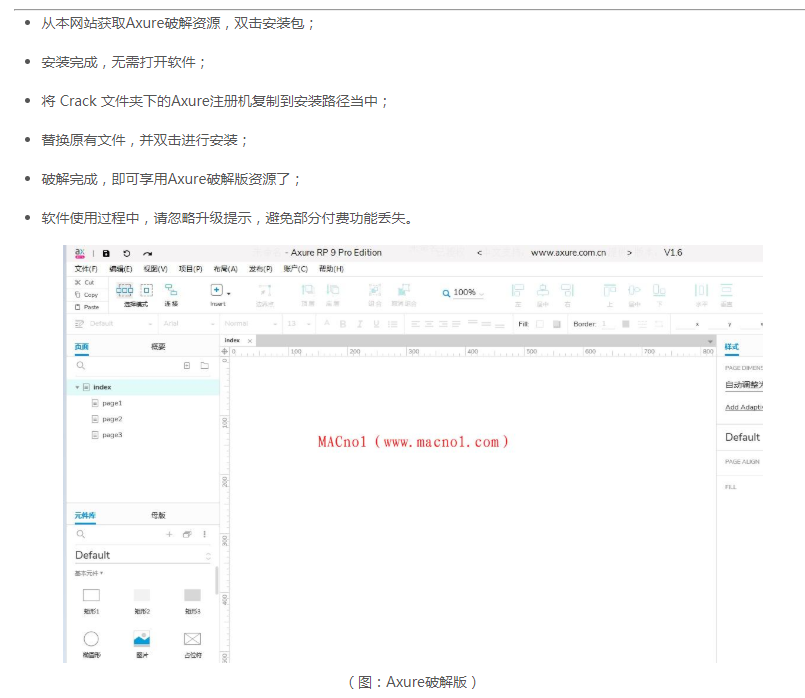Select page1 in the page tree
805x698 pixels.
[x=112, y=403]
